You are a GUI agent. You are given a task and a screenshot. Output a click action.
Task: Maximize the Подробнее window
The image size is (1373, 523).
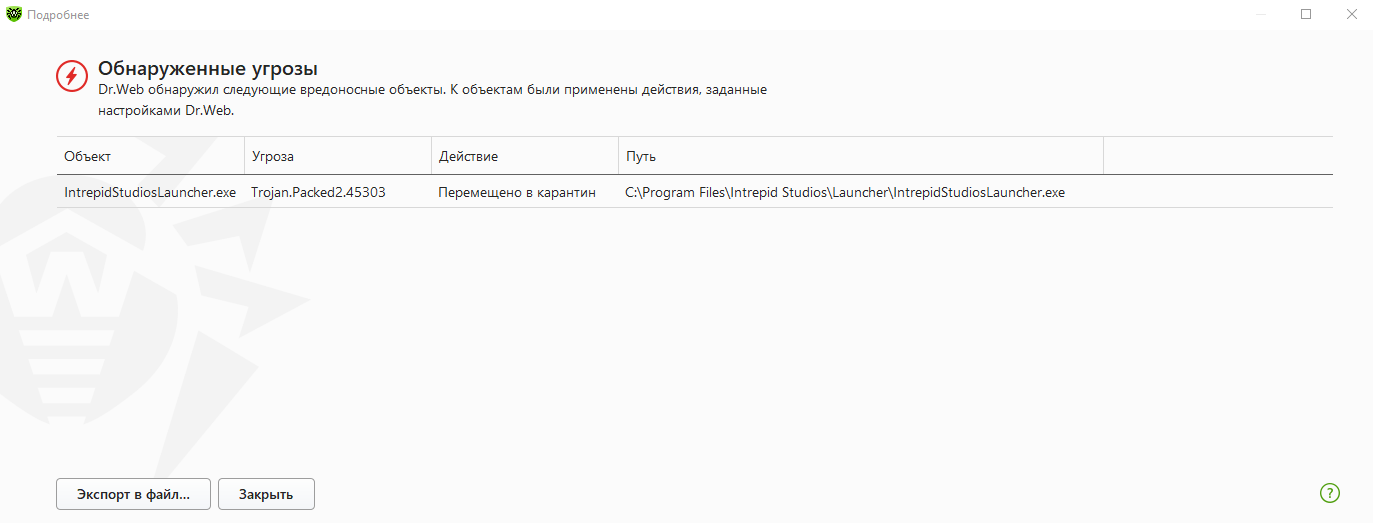1306,14
